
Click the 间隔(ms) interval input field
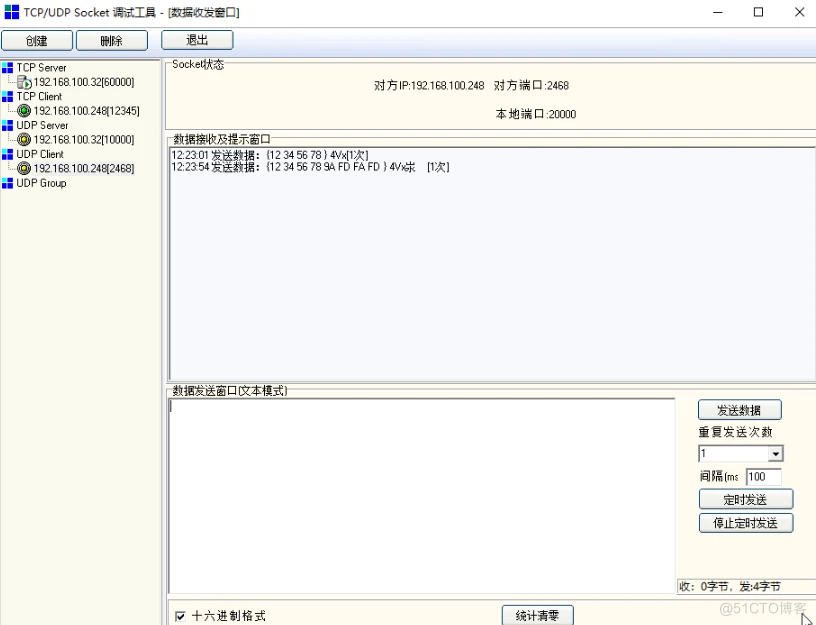pyautogui.click(x=764, y=476)
